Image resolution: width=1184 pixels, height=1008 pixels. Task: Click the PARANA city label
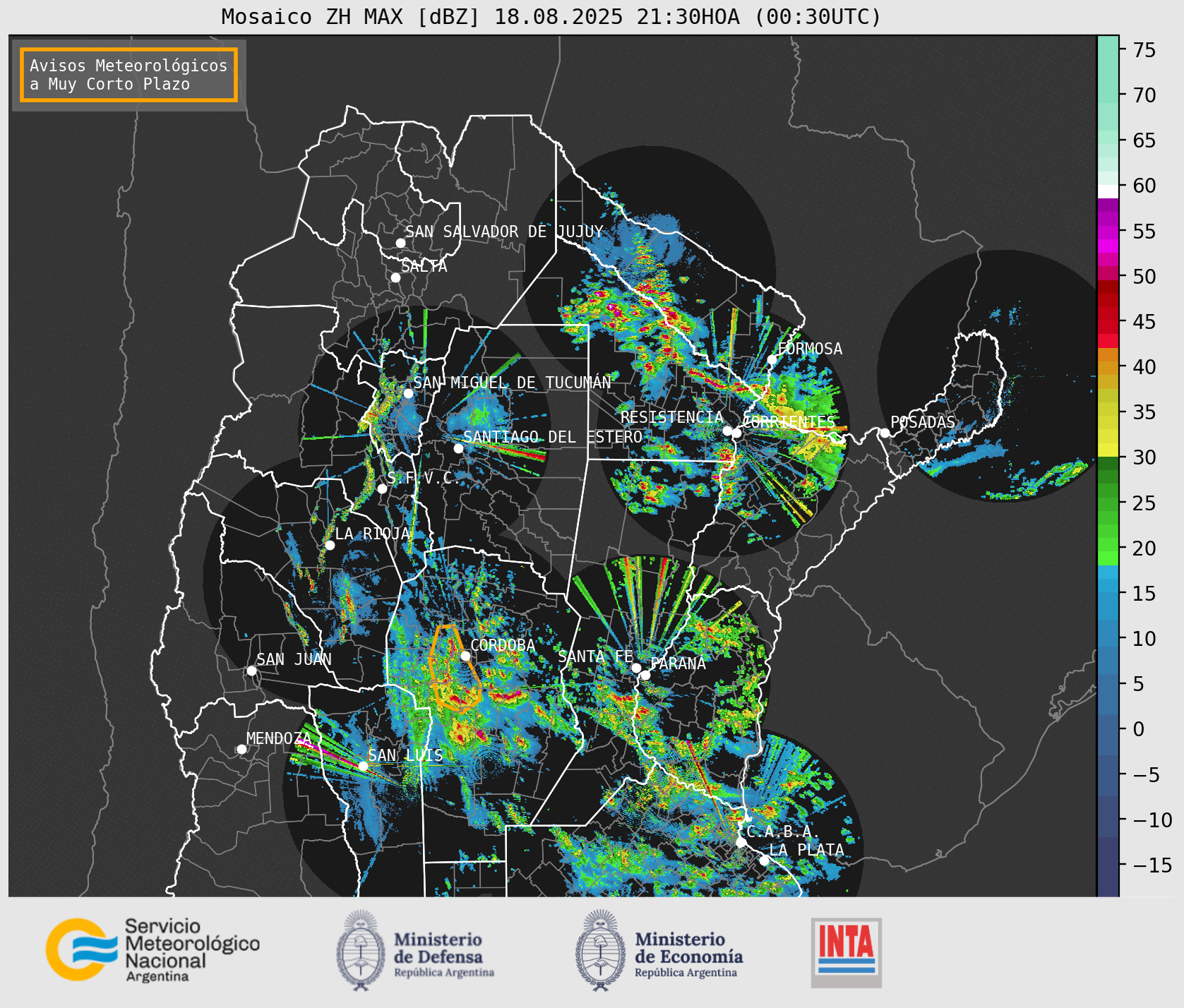[678, 664]
